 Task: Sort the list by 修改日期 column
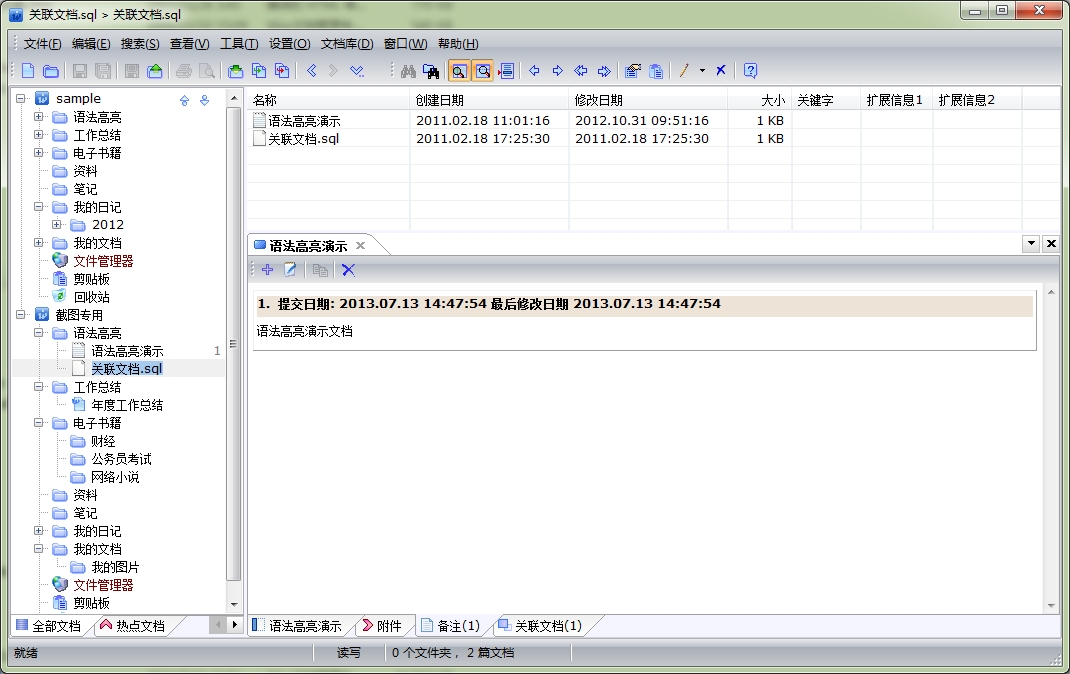[648, 100]
